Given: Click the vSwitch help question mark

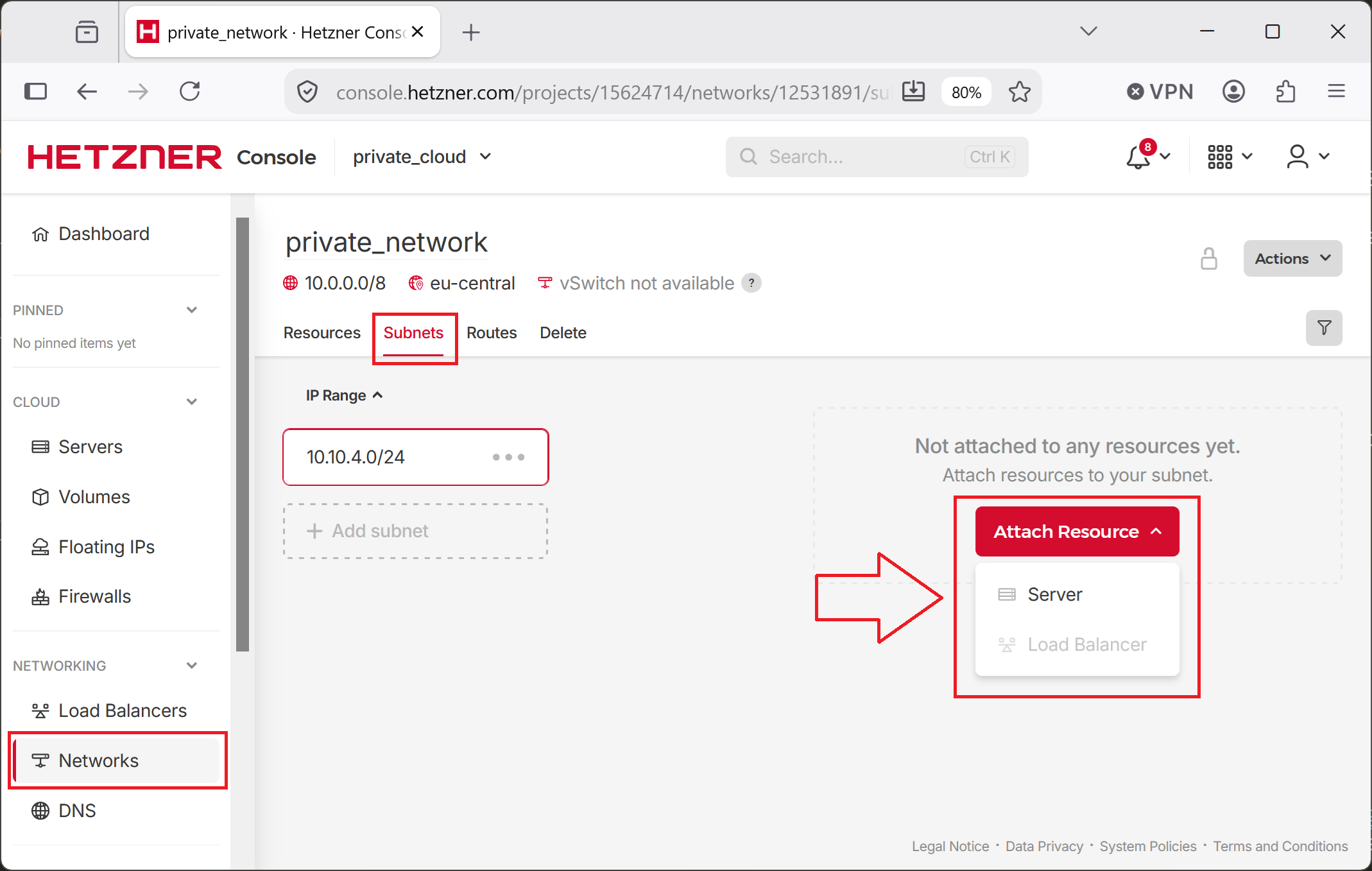Looking at the screenshot, I should pyautogui.click(x=751, y=283).
